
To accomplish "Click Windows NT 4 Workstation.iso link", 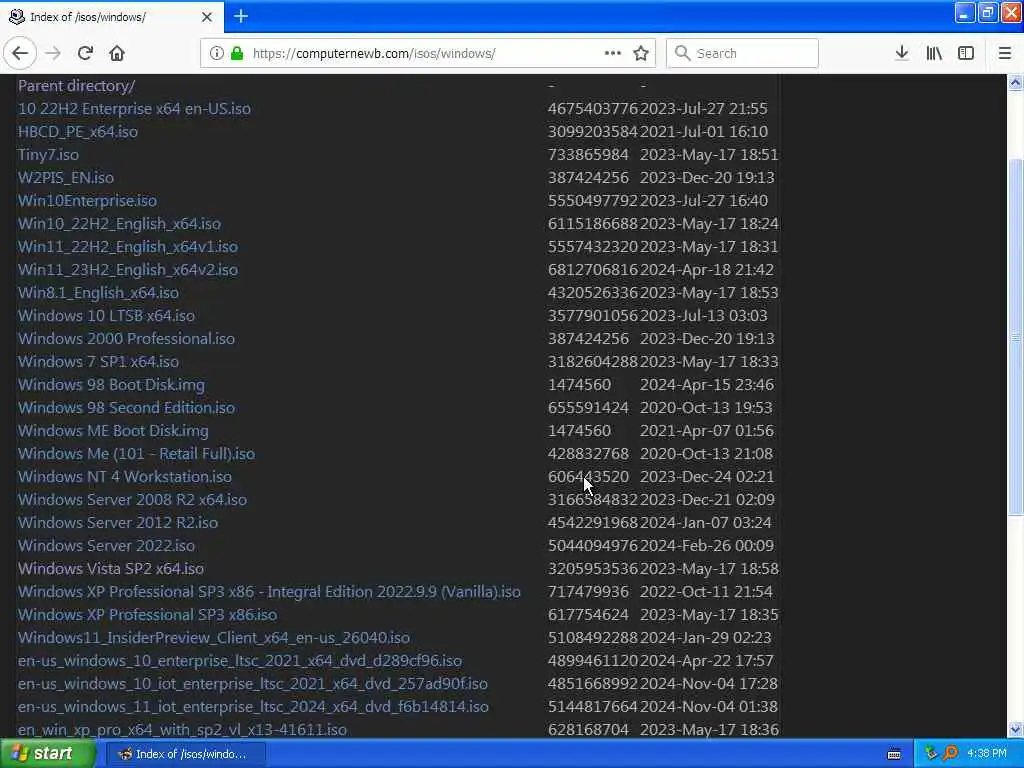I will click(x=125, y=477).
